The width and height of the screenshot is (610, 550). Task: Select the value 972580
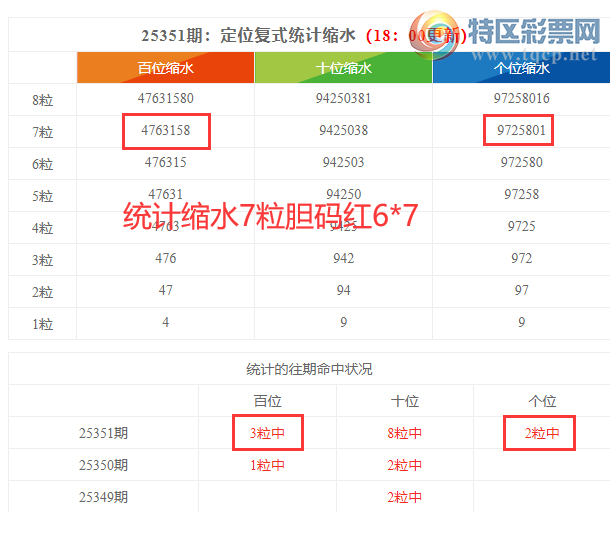(x=521, y=162)
